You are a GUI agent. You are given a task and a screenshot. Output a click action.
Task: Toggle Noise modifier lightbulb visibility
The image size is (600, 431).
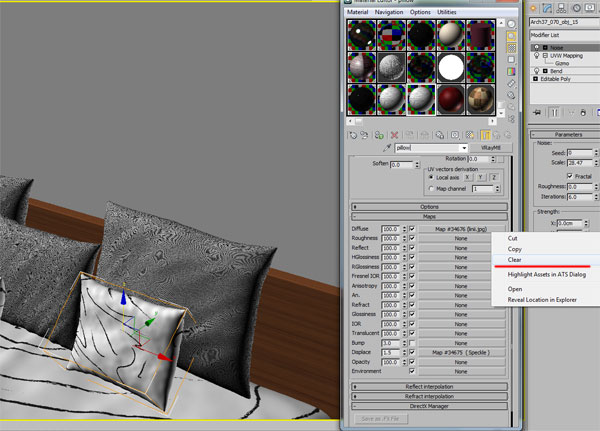(x=536, y=47)
